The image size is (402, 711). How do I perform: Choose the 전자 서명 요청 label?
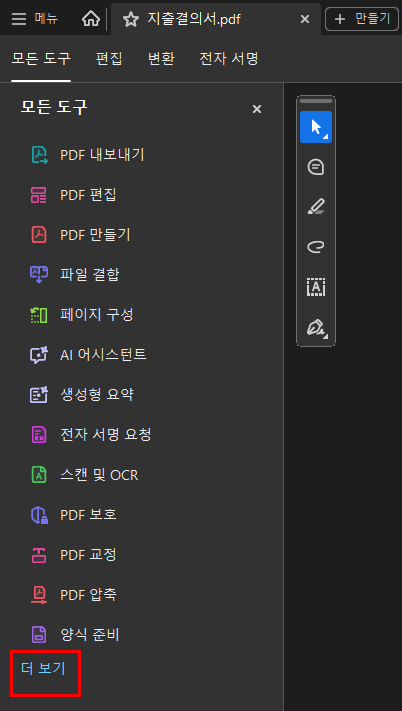point(106,435)
